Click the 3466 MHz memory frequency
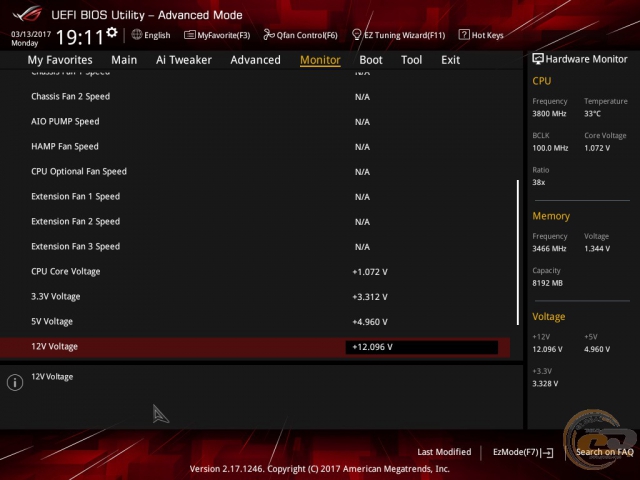640x480 pixels. [549, 249]
